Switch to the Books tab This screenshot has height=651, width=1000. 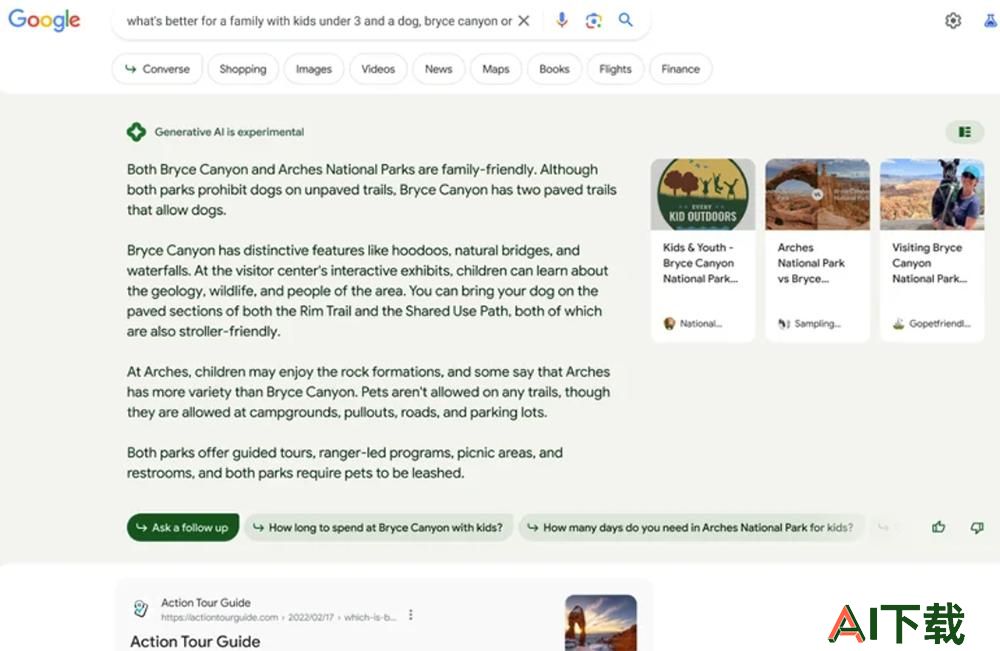tap(554, 69)
